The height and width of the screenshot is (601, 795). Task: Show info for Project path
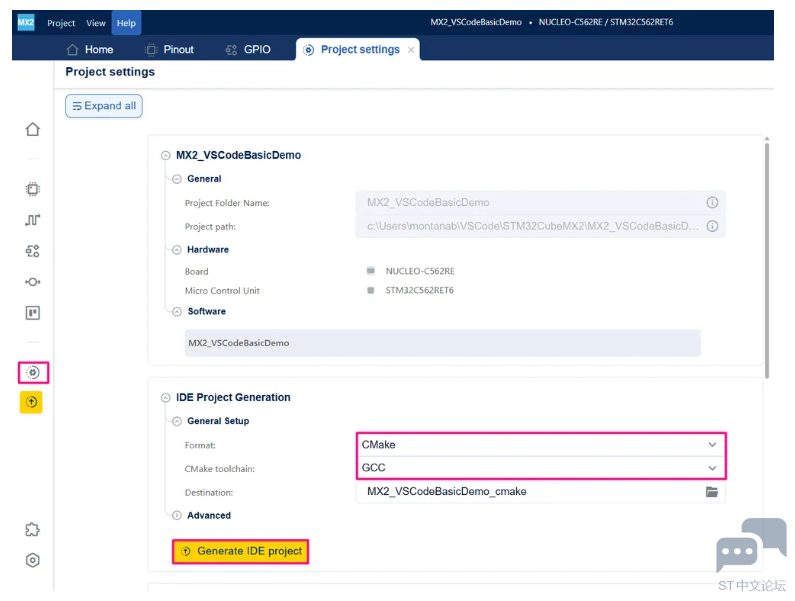(x=712, y=226)
